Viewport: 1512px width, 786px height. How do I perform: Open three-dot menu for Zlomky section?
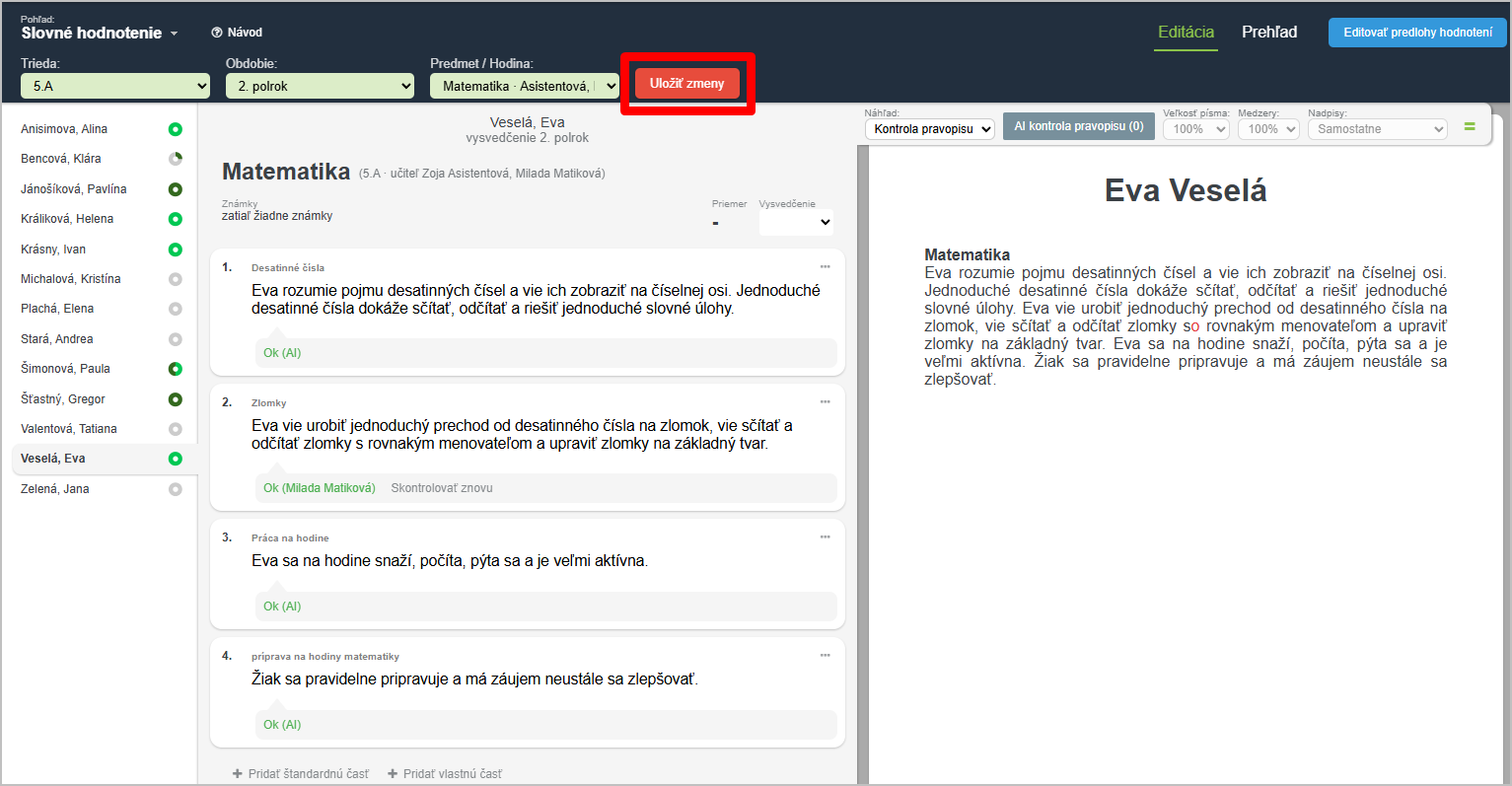click(825, 402)
